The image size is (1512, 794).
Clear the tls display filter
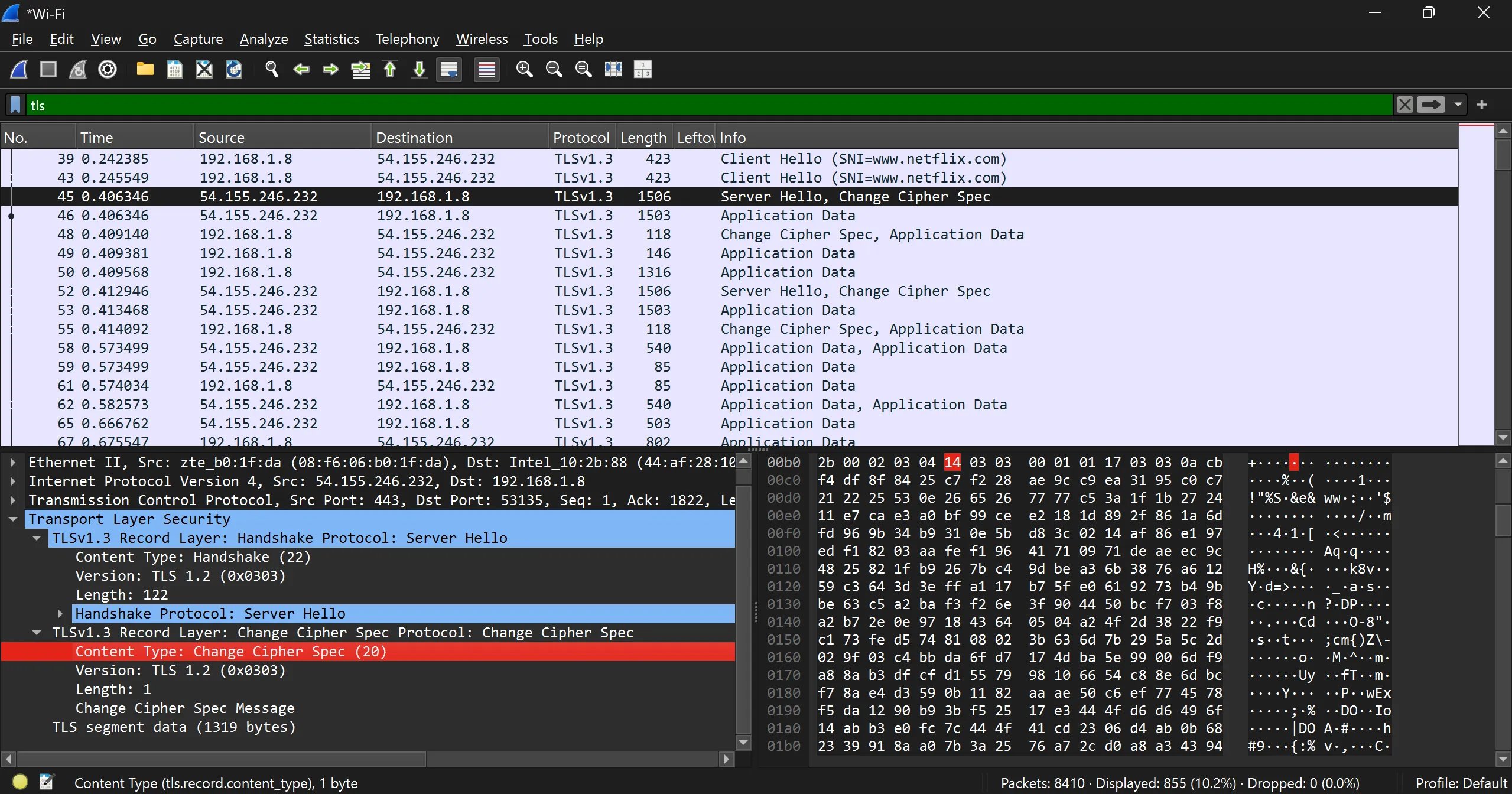(1404, 105)
